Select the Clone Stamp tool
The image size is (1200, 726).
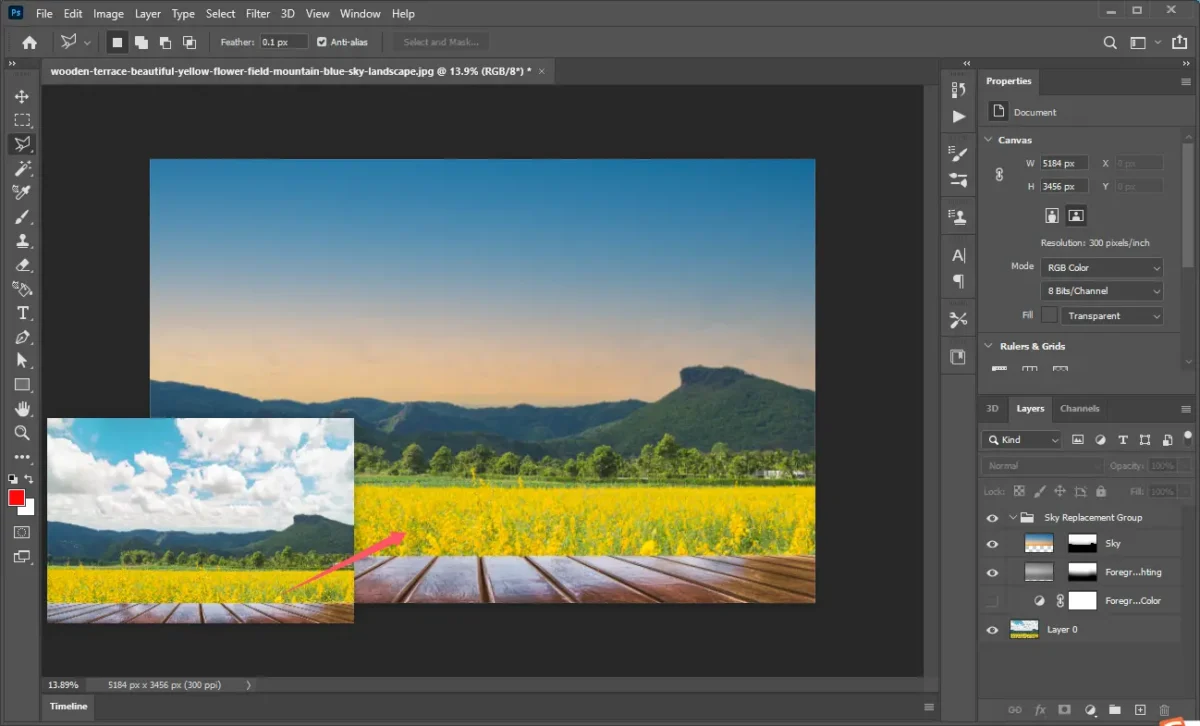point(22,241)
